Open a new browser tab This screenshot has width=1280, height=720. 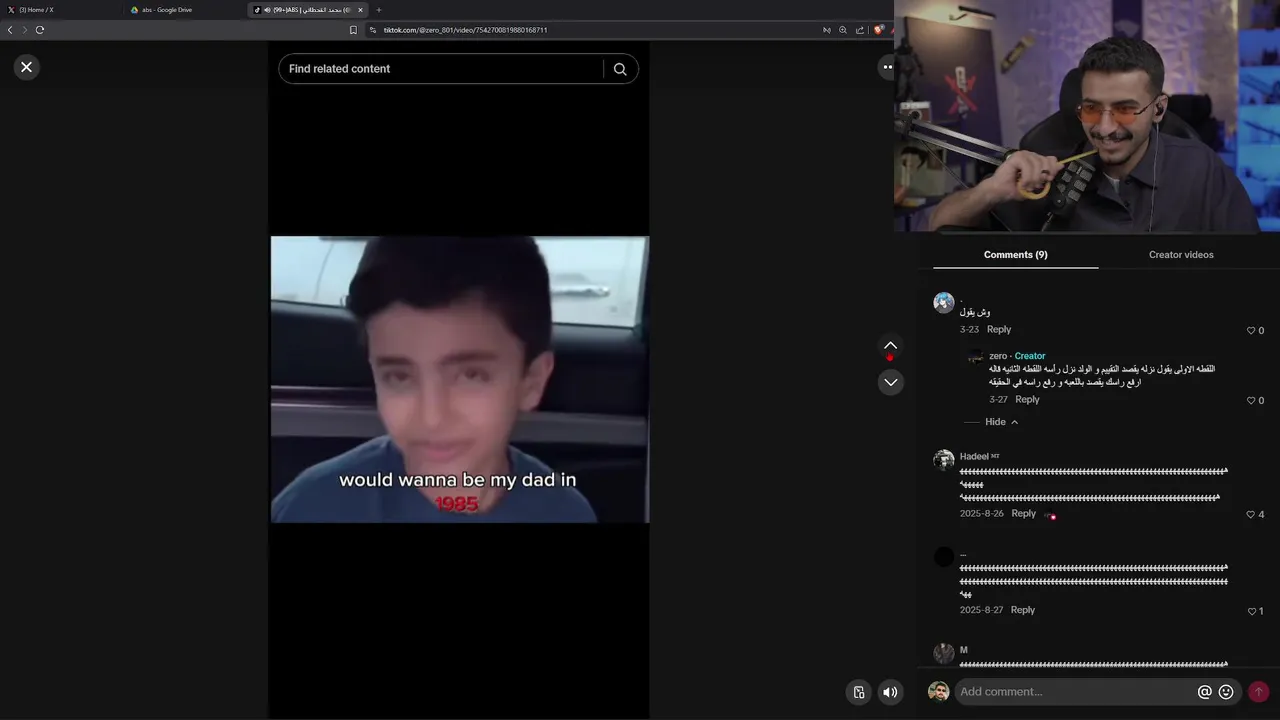click(x=379, y=10)
